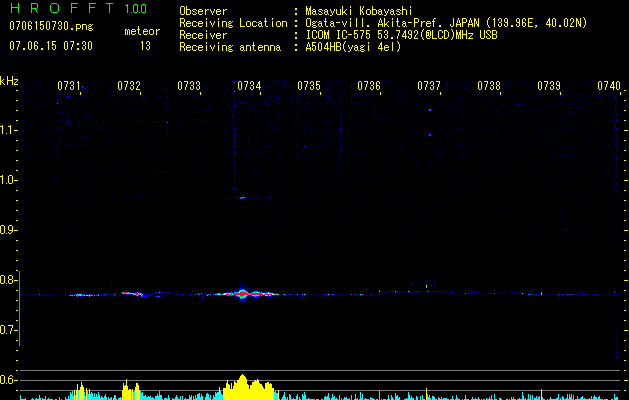Click the date stamp 07.06.15 07:30
The width and height of the screenshot is (629, 400).
(51, 46)
